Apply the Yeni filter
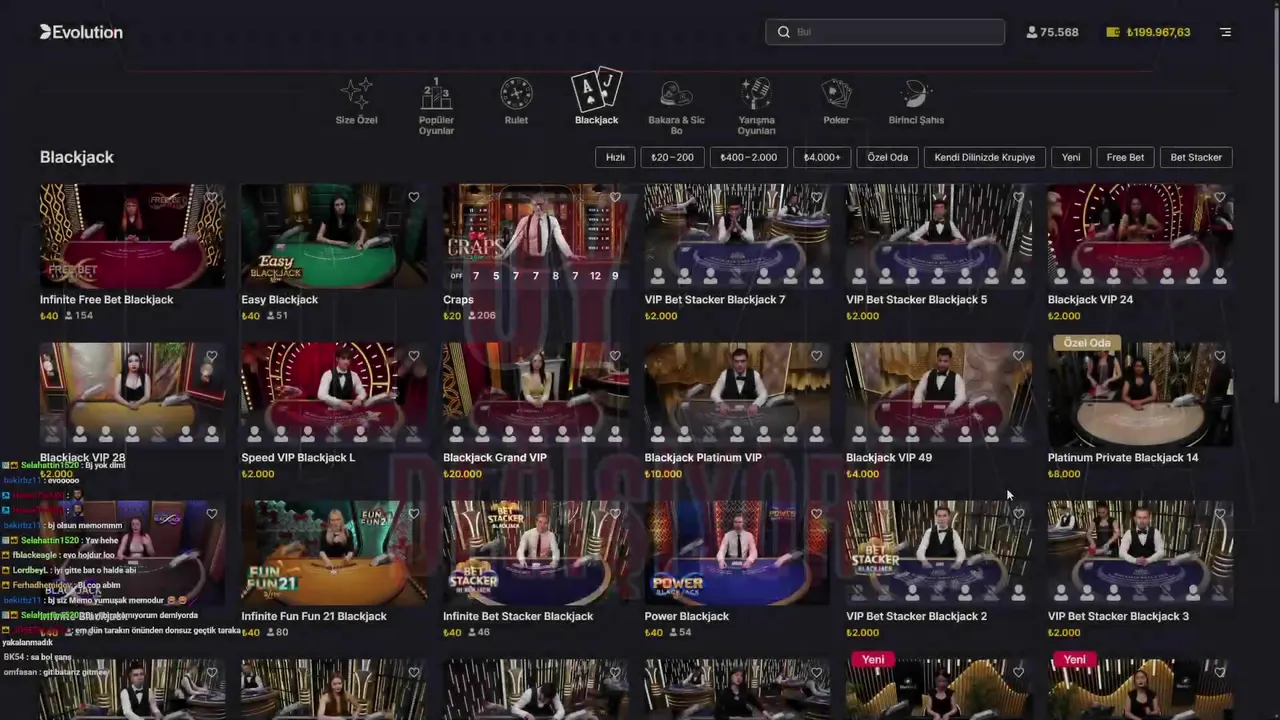Viewport: 1280px width, 720px height. [1071, 157]
